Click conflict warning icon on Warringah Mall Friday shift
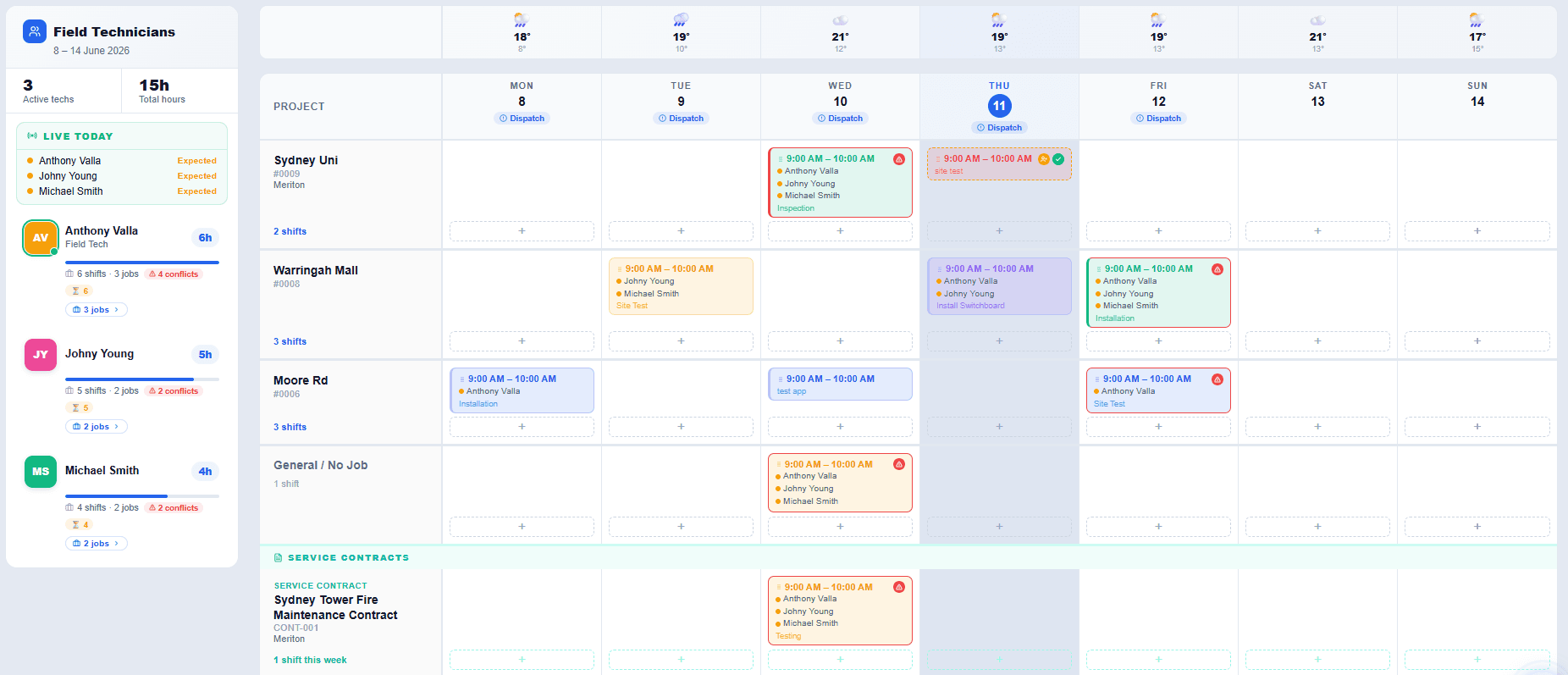 [1217, 269]
